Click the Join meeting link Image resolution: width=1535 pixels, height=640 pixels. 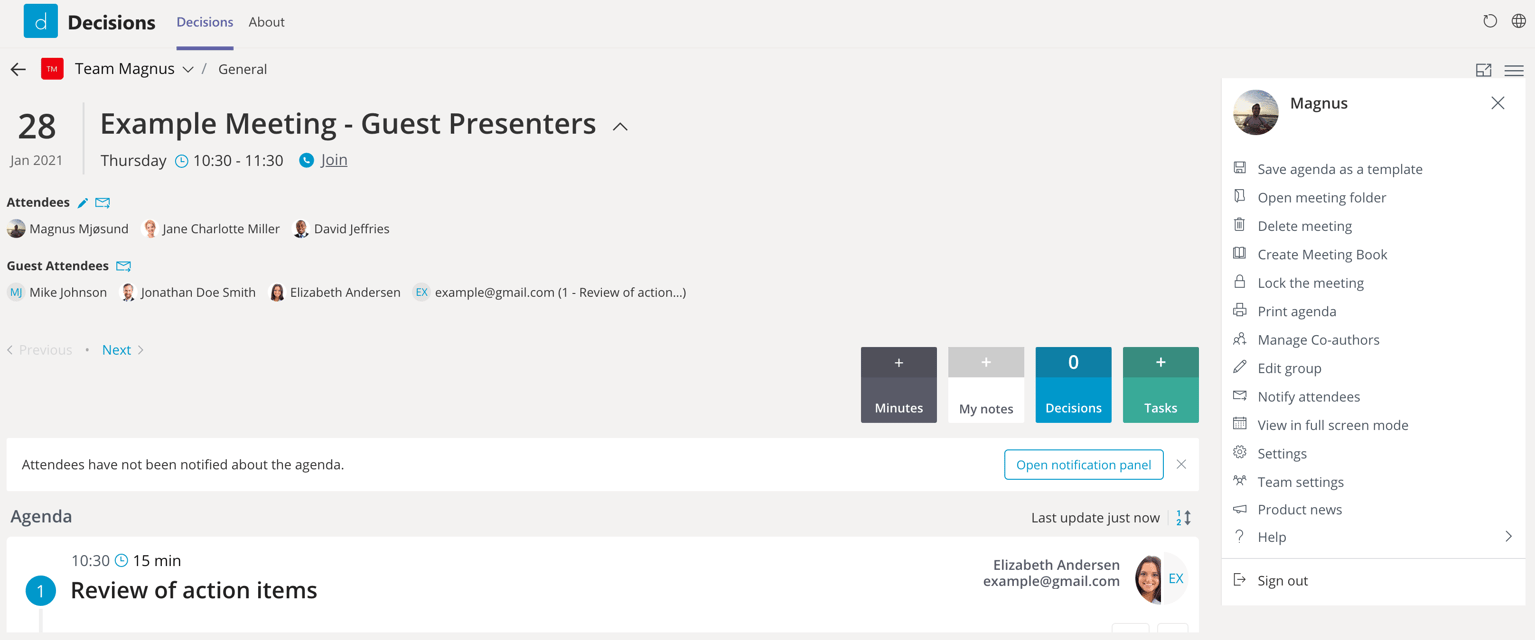(x=333, y=159)
